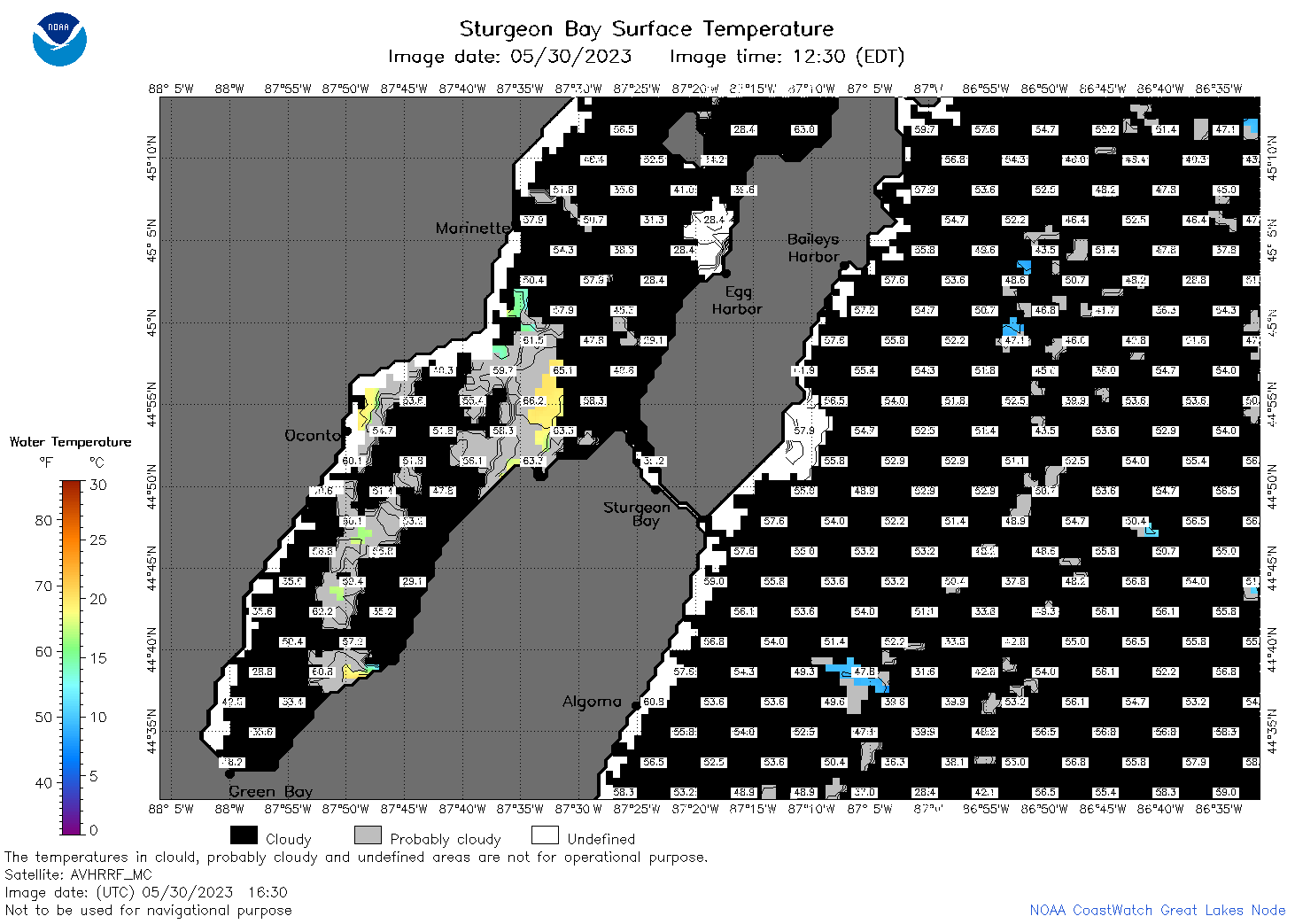Viewport: 1295px width, 924px height.
Task: Click the left 45°10'N latitude axis label
Action: pos(152,158)
